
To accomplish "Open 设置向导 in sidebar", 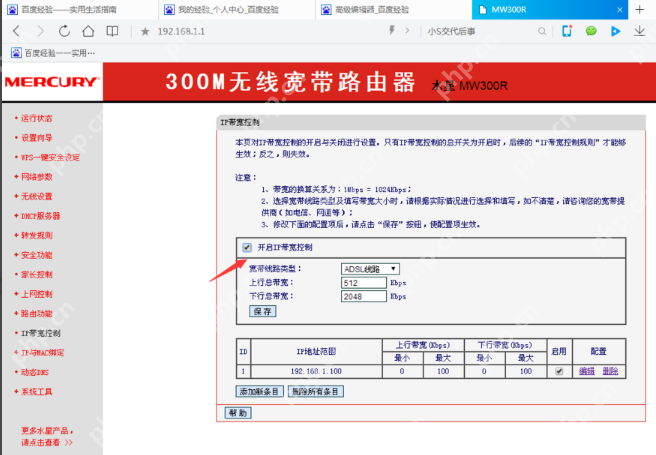I will [37, 138].
